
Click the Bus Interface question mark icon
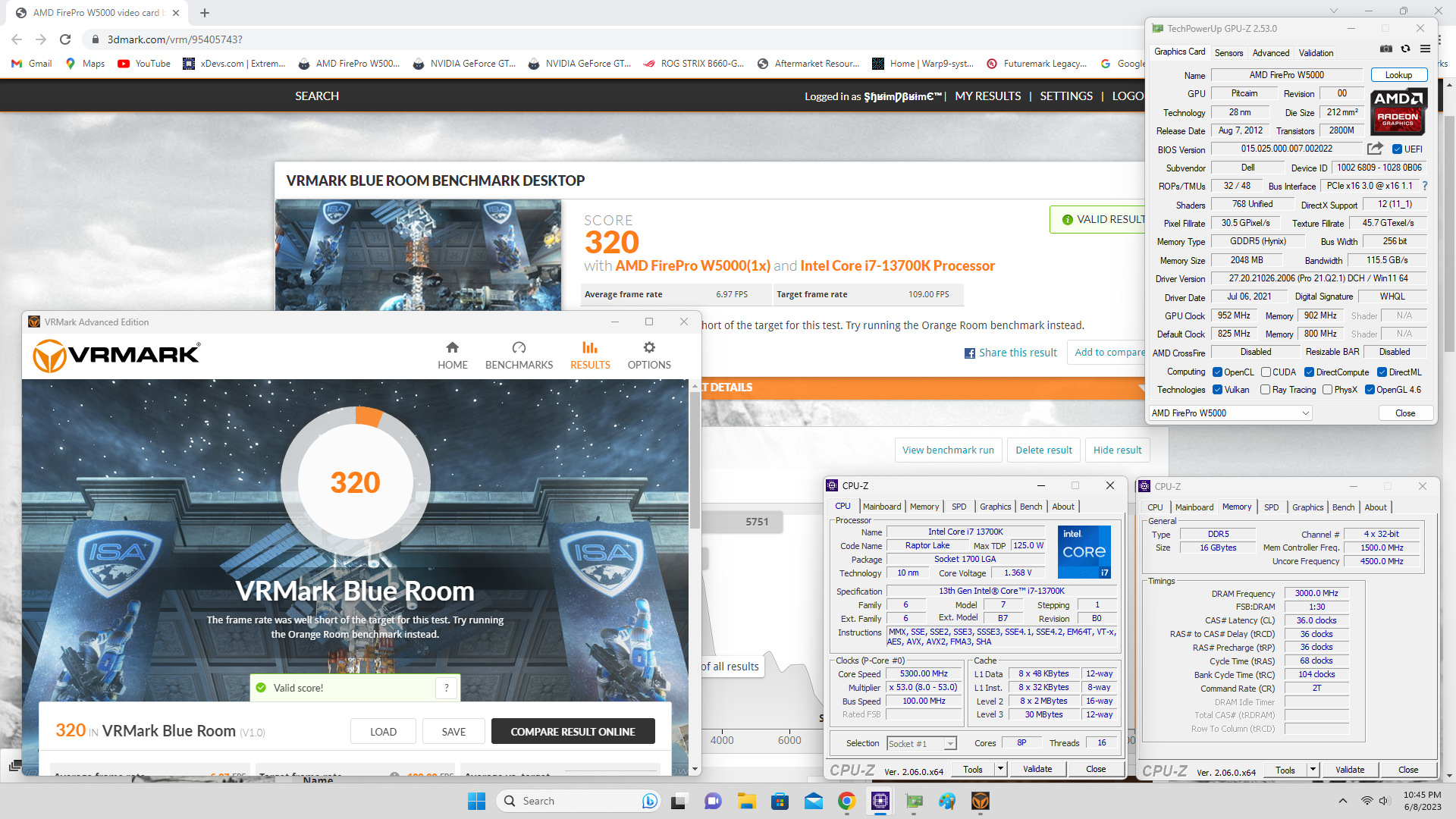(1424, 186)
